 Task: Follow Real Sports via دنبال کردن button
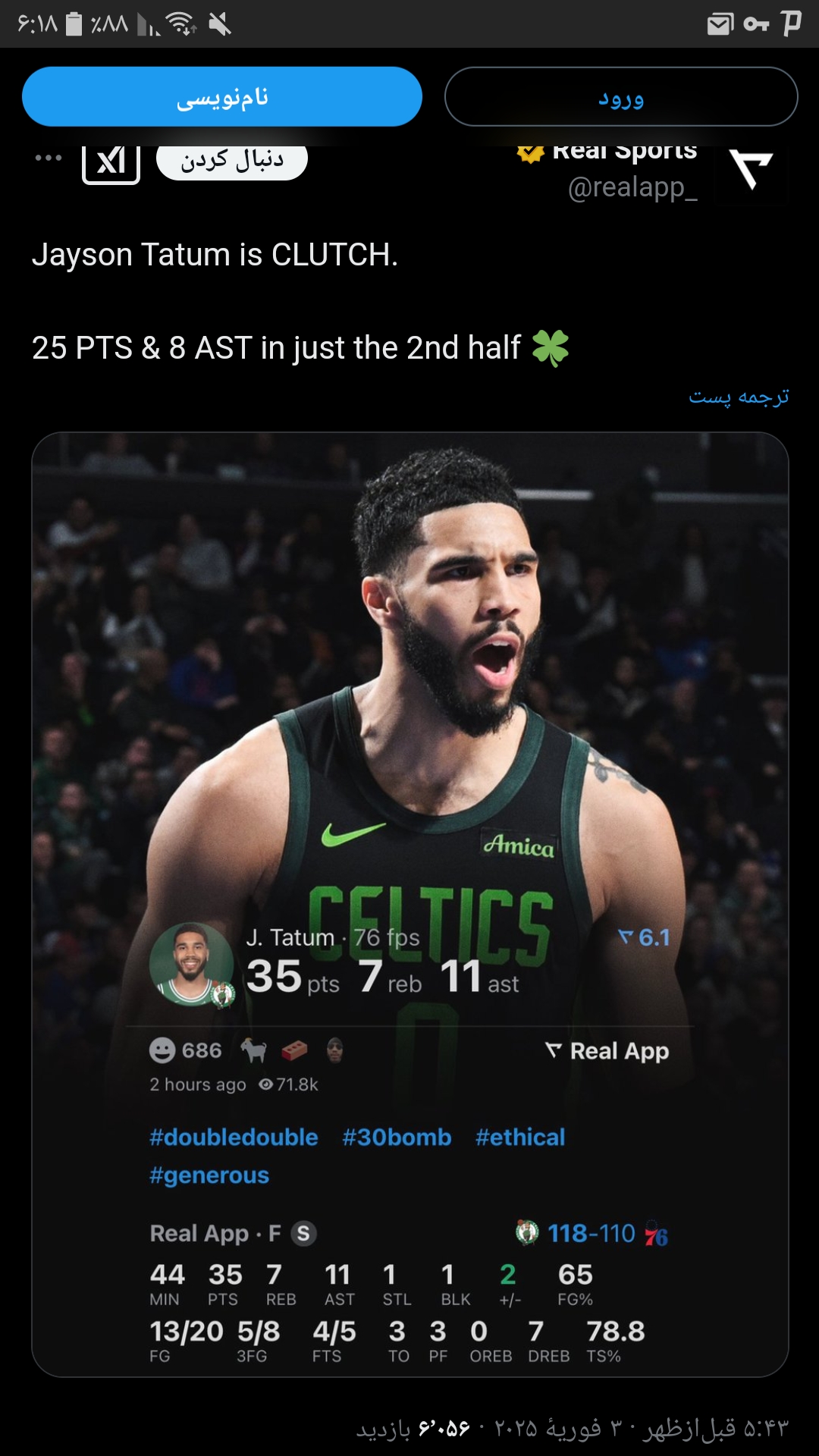(x=232, y=161)
